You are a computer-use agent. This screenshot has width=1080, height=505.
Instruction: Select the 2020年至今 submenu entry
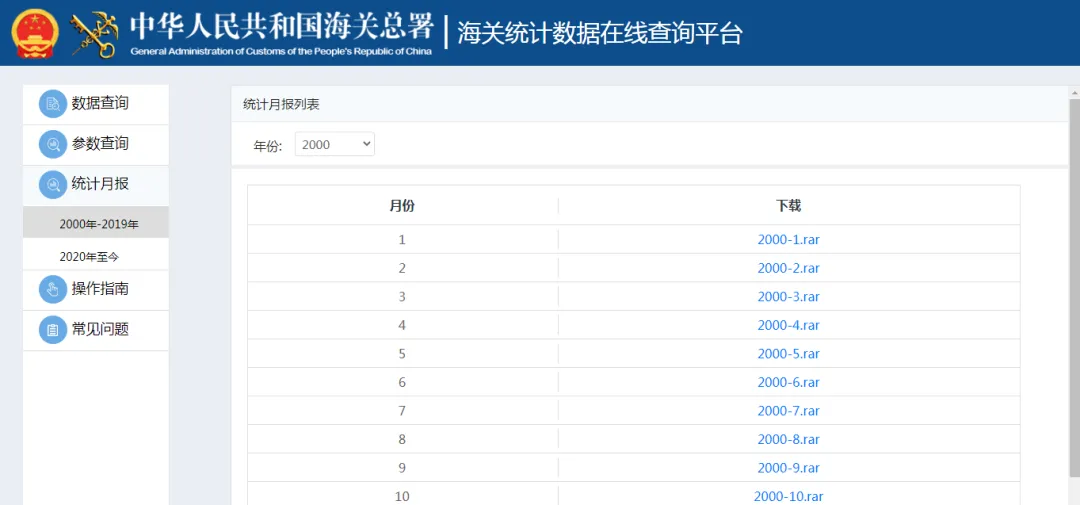[96, 255]
